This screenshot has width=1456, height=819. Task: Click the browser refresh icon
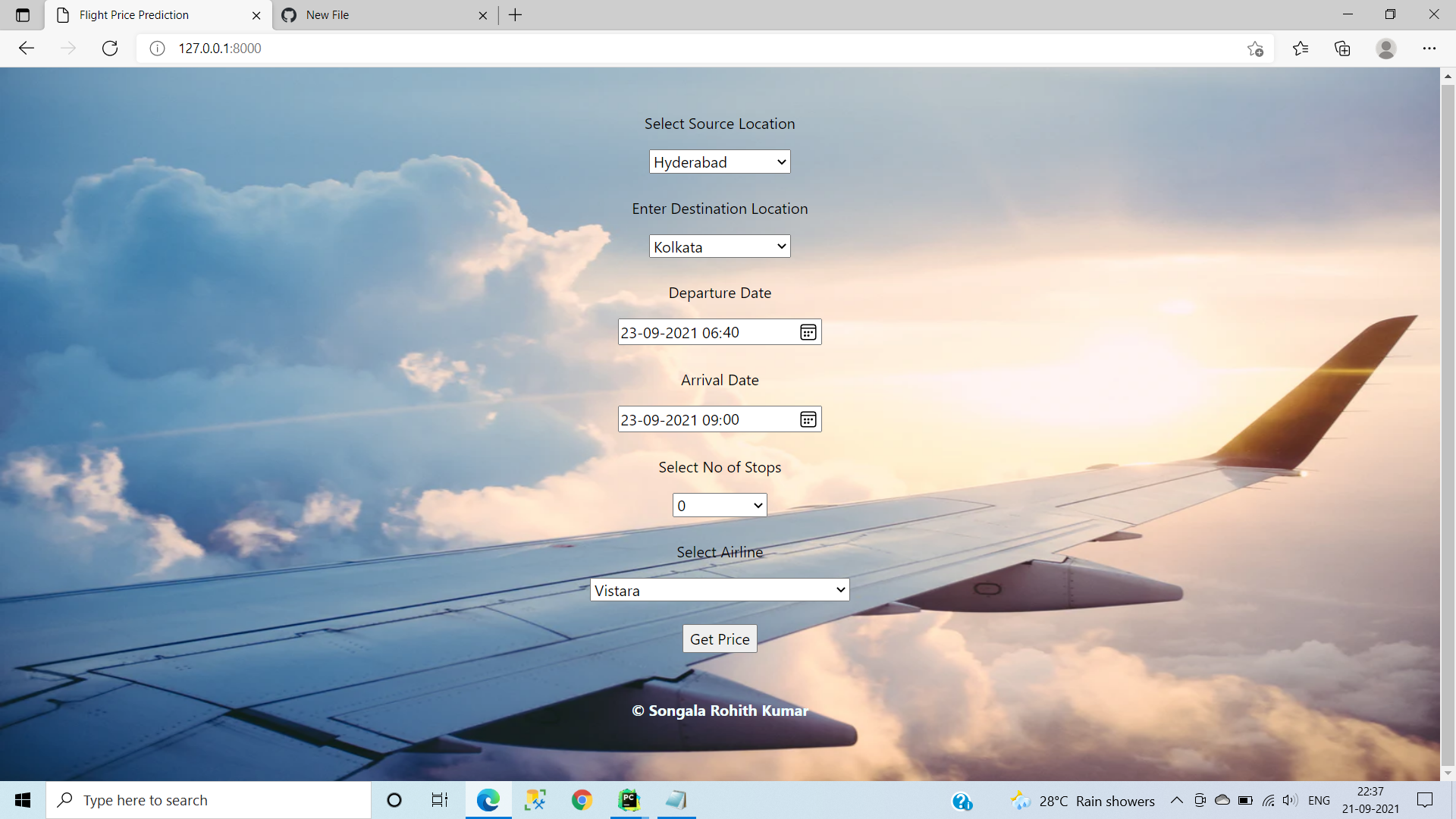tap(109, 48)
